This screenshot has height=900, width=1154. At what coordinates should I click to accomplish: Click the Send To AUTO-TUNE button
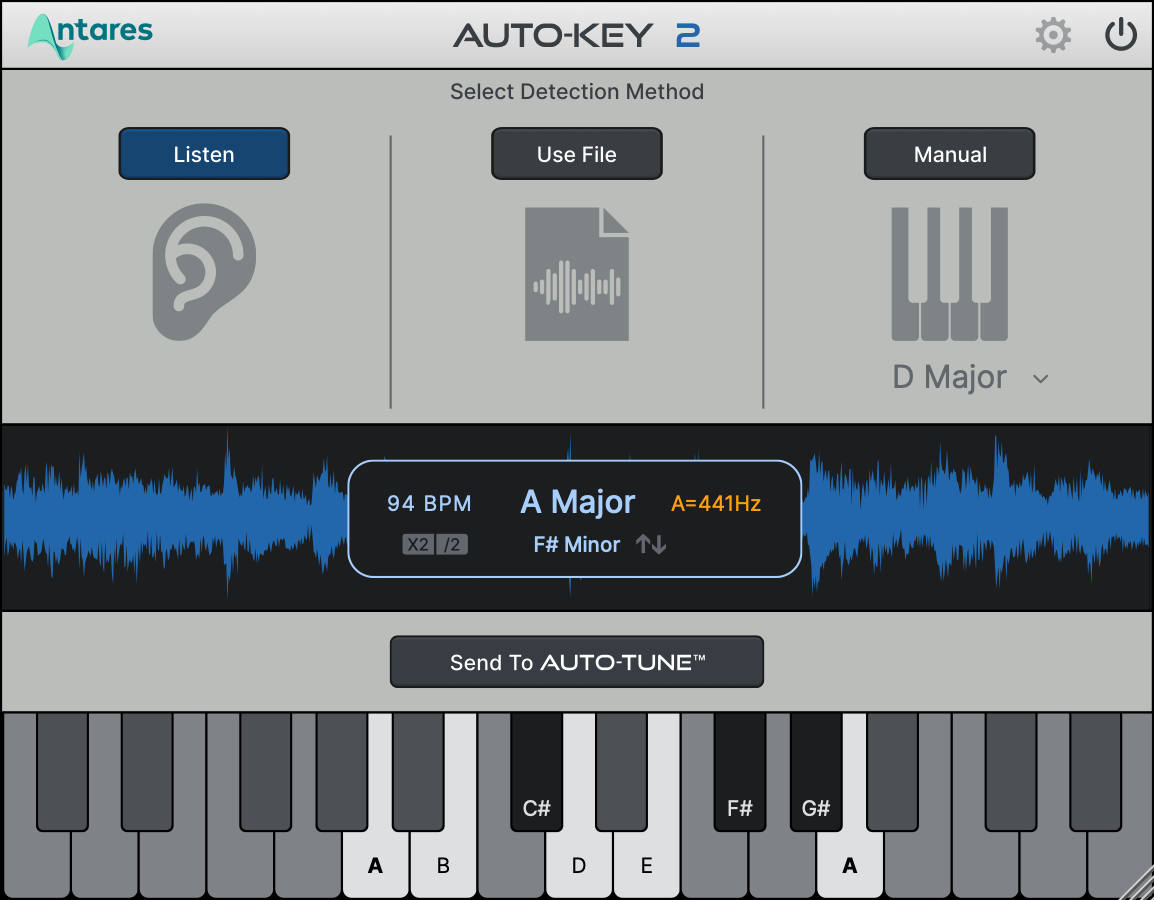click(576, 661)
